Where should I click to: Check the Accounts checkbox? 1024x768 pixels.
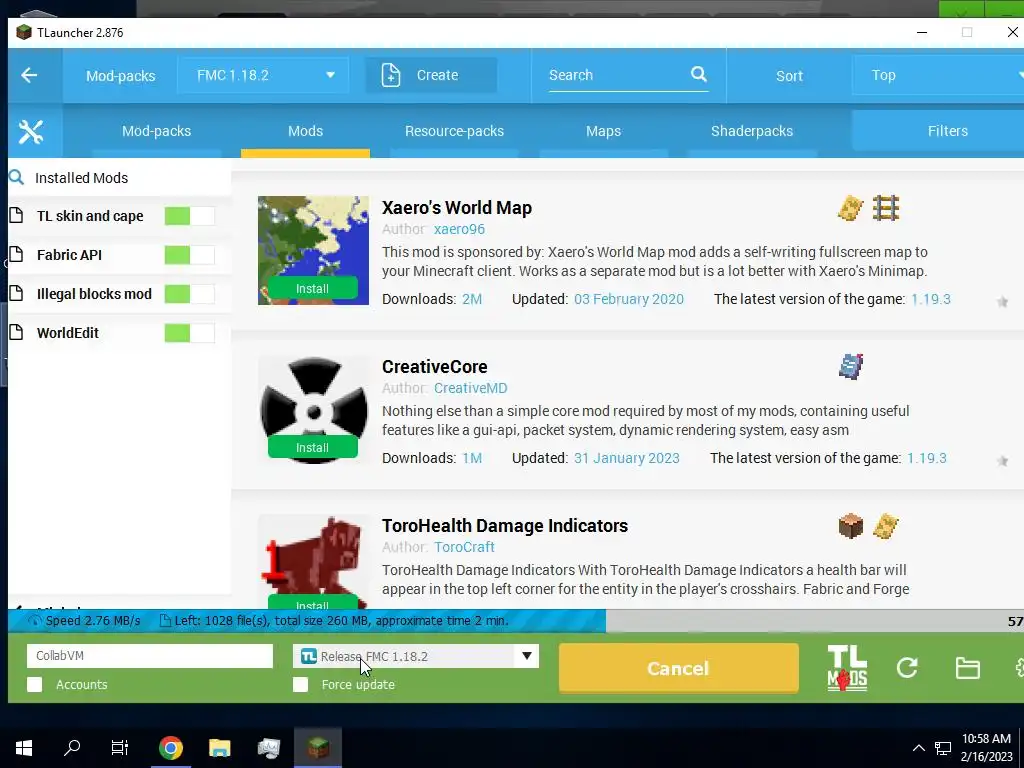click(x=35, y=684)
